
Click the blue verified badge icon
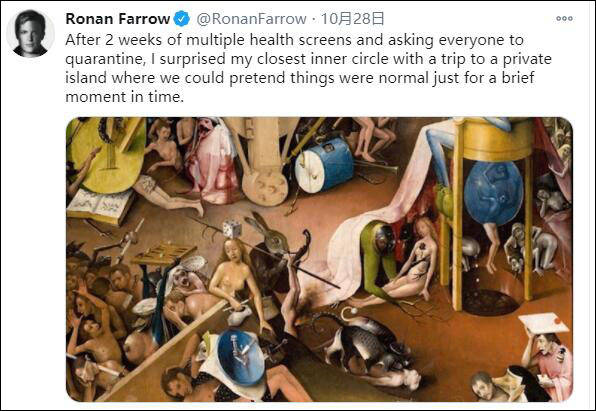click(x=182, y=19)
